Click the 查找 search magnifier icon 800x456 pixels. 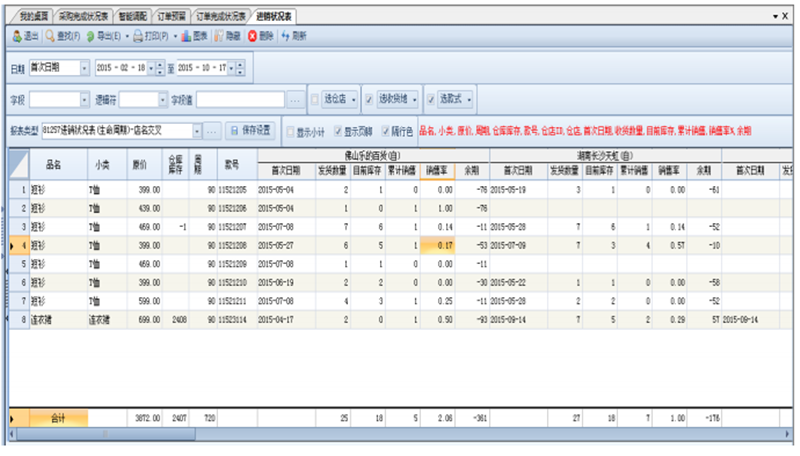[x=50, y=36]
